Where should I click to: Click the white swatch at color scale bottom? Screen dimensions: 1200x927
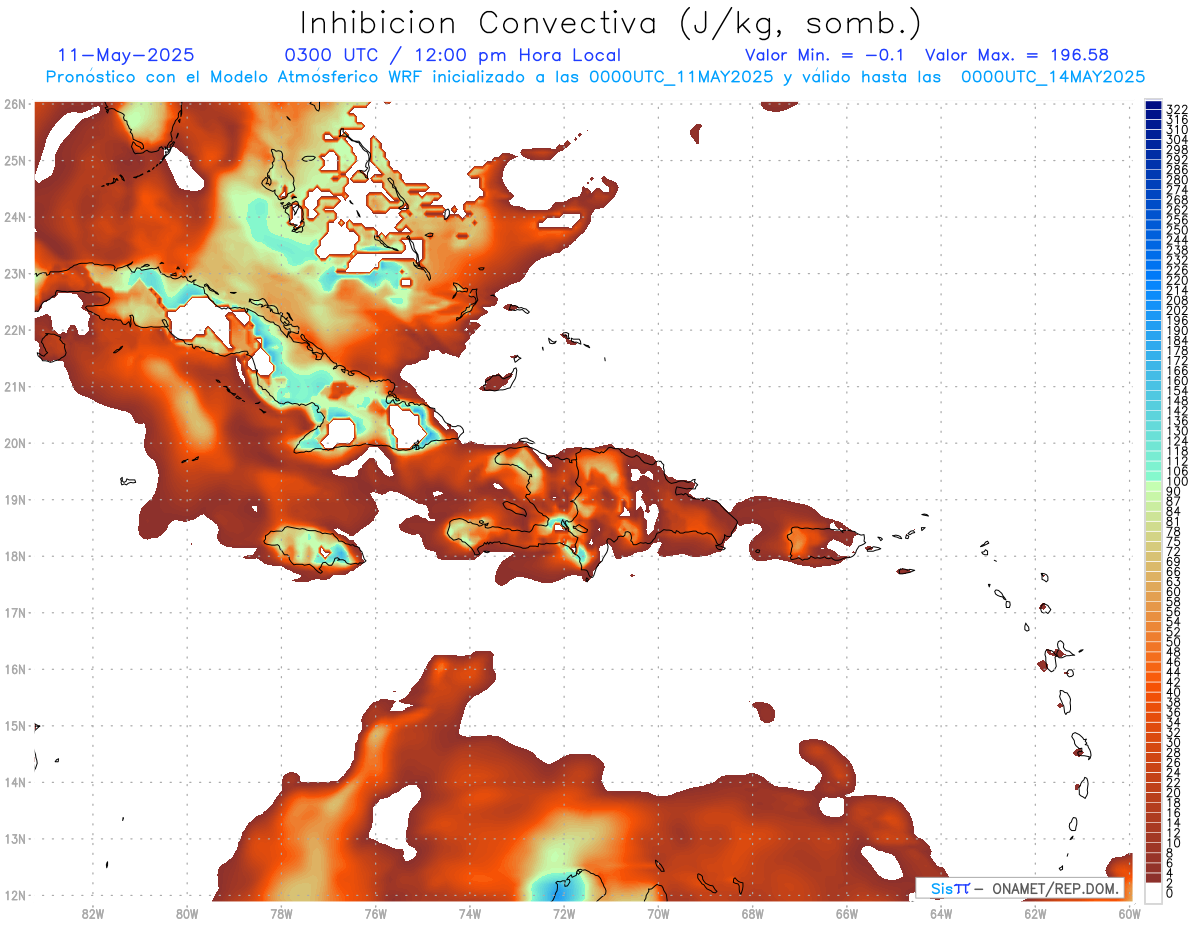tap(1154, 892)
